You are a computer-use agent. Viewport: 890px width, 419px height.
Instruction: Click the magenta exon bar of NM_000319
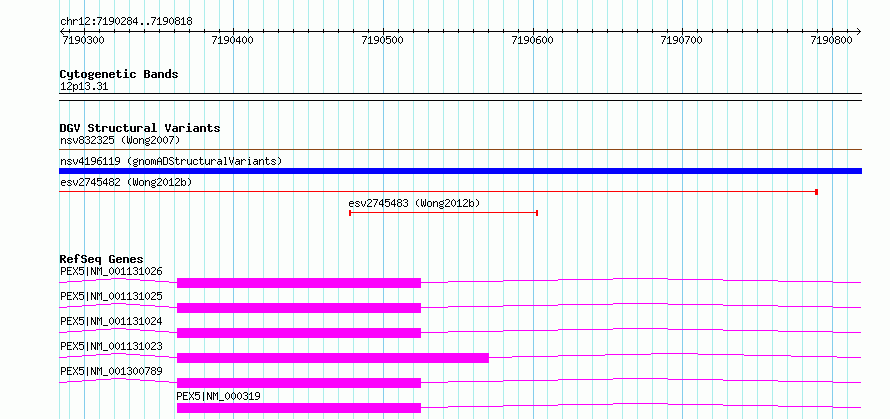point(299,408)
